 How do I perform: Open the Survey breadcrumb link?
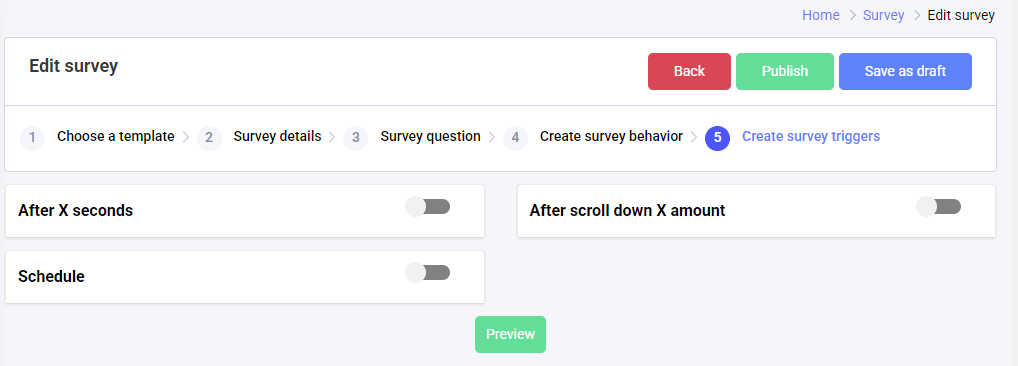[x=884, y=16]
